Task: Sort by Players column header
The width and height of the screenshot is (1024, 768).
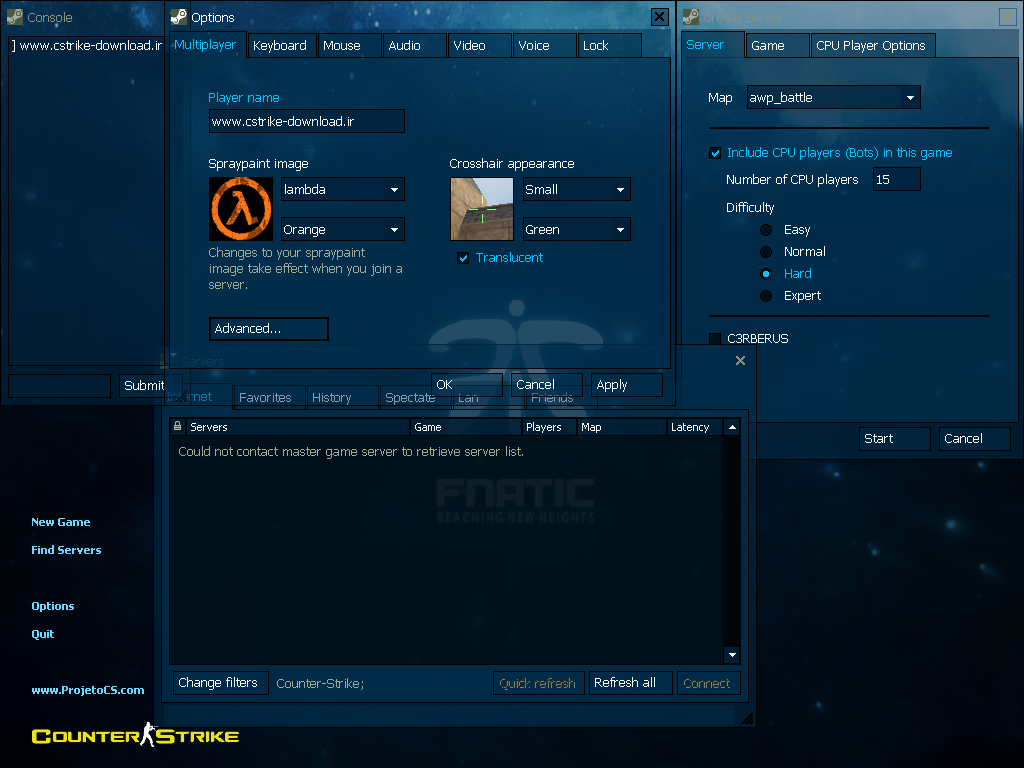Action: tap(549, 427)
